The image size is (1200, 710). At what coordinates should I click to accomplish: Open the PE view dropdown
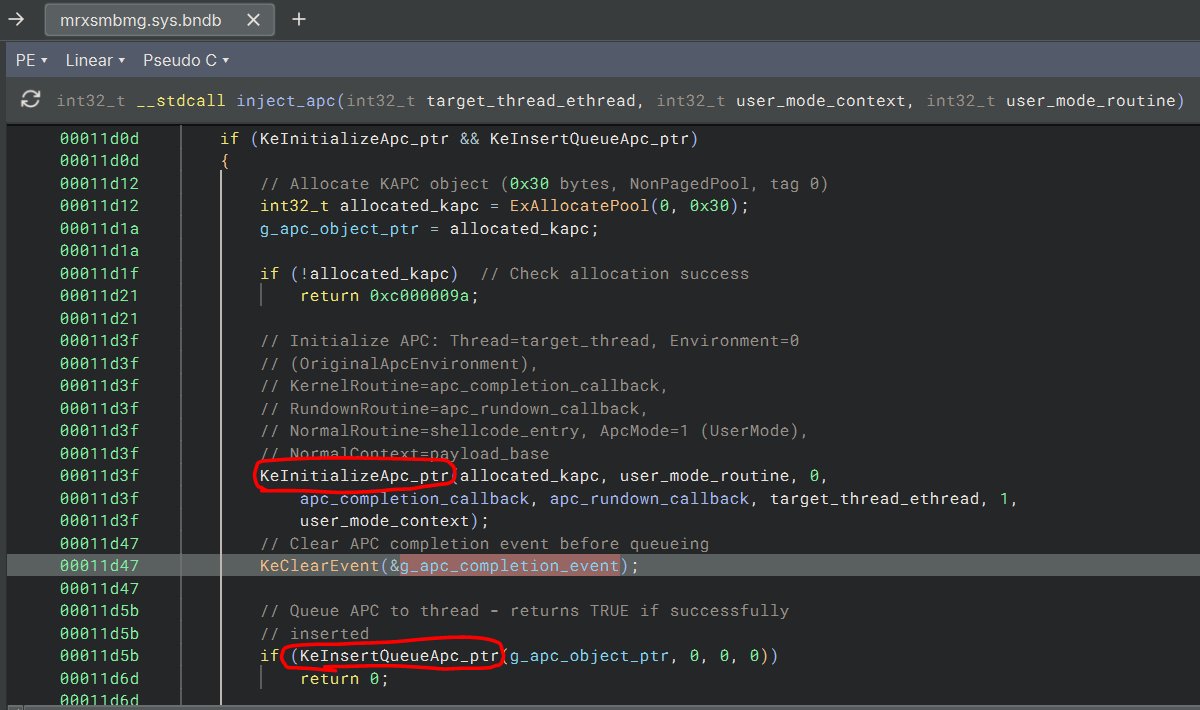(x=32, y=60)
